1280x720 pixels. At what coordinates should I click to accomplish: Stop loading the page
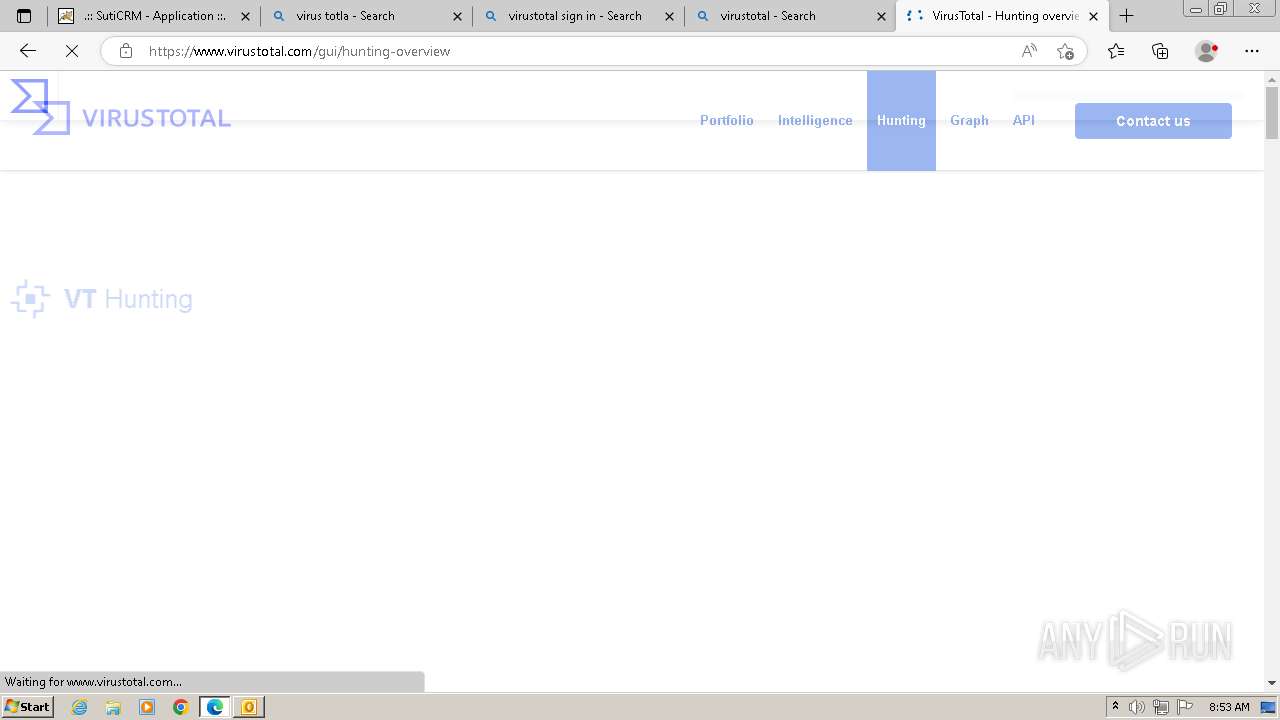(72, 51)
